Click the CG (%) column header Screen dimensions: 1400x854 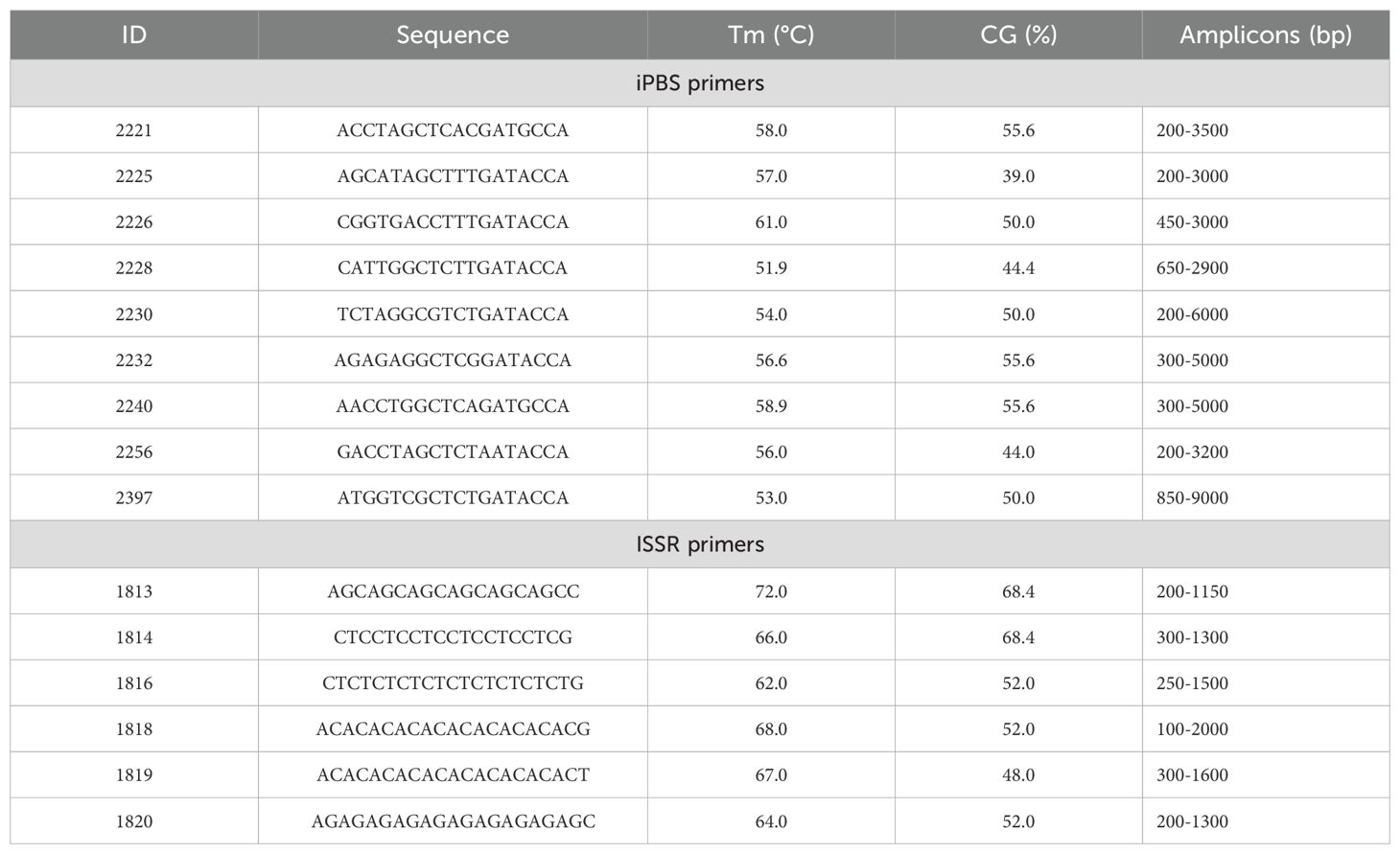(1018, 35)
